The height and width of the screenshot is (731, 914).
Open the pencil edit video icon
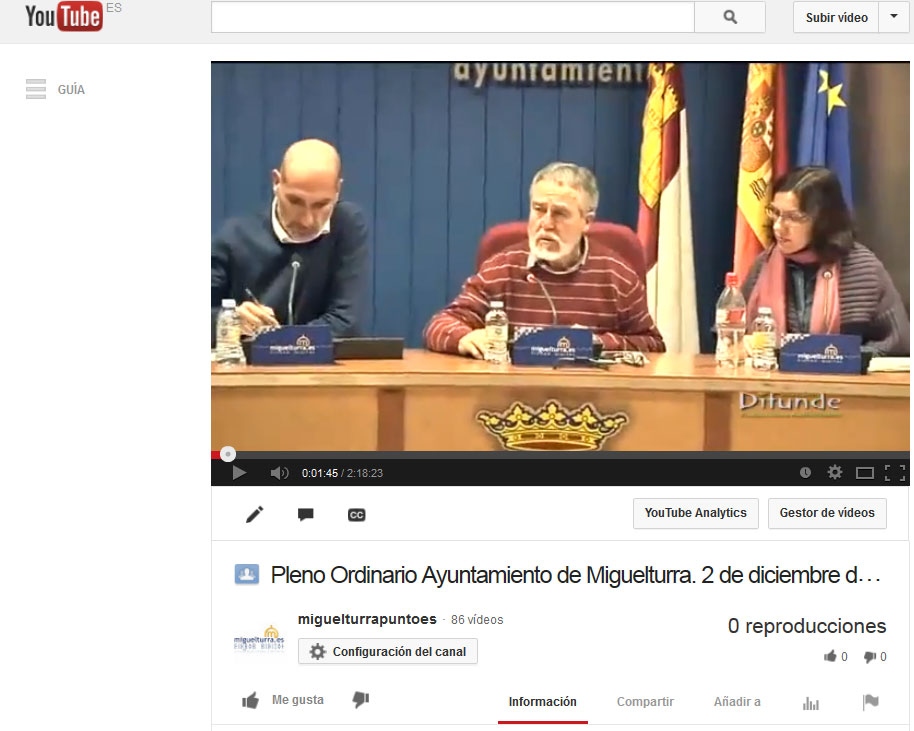pos(255,514)
